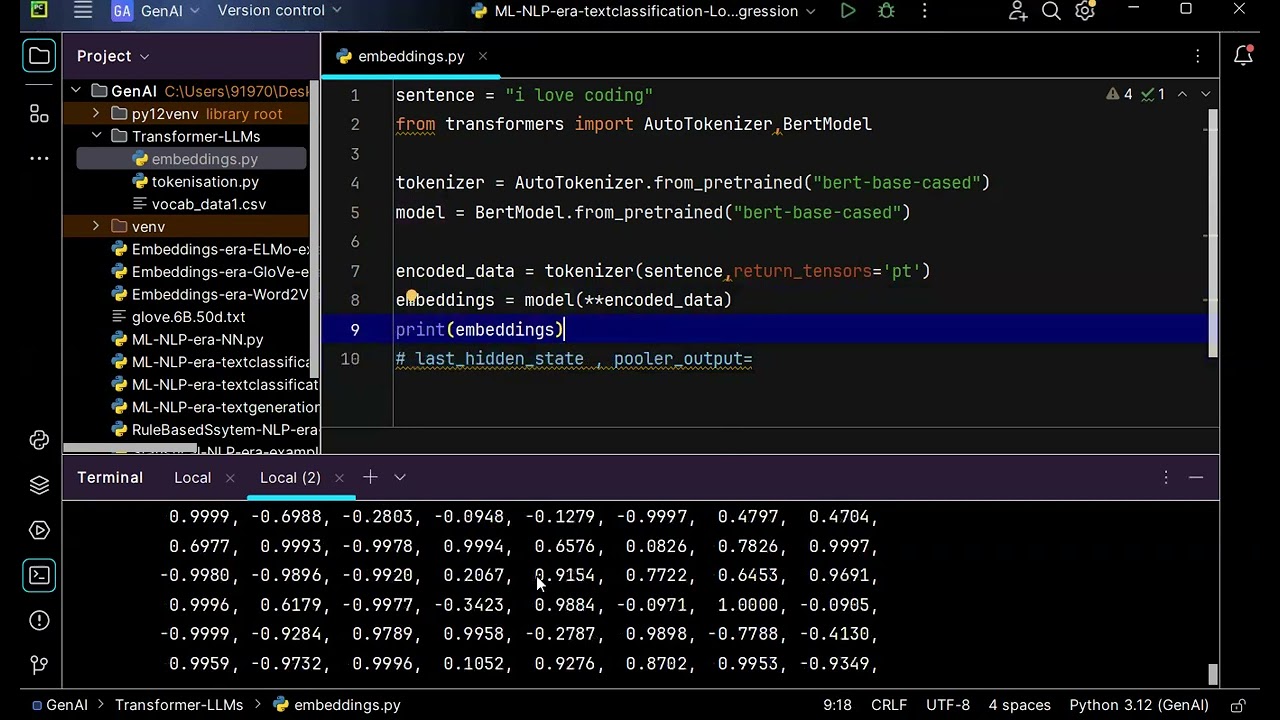Select Embeddings-era-GloVe file

point(213,272)
